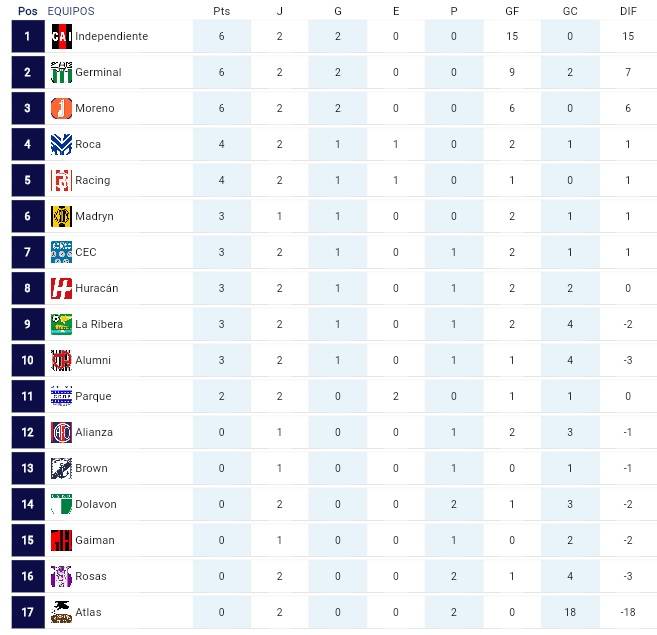The width and height of the screenshot is (657, 635).
Task: Click the blue Roca team crest
Action: pyautogui.click(x=61, y=145)
